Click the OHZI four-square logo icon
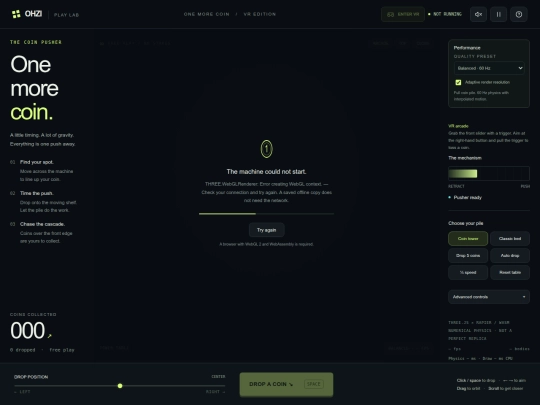 pos(16,14)
